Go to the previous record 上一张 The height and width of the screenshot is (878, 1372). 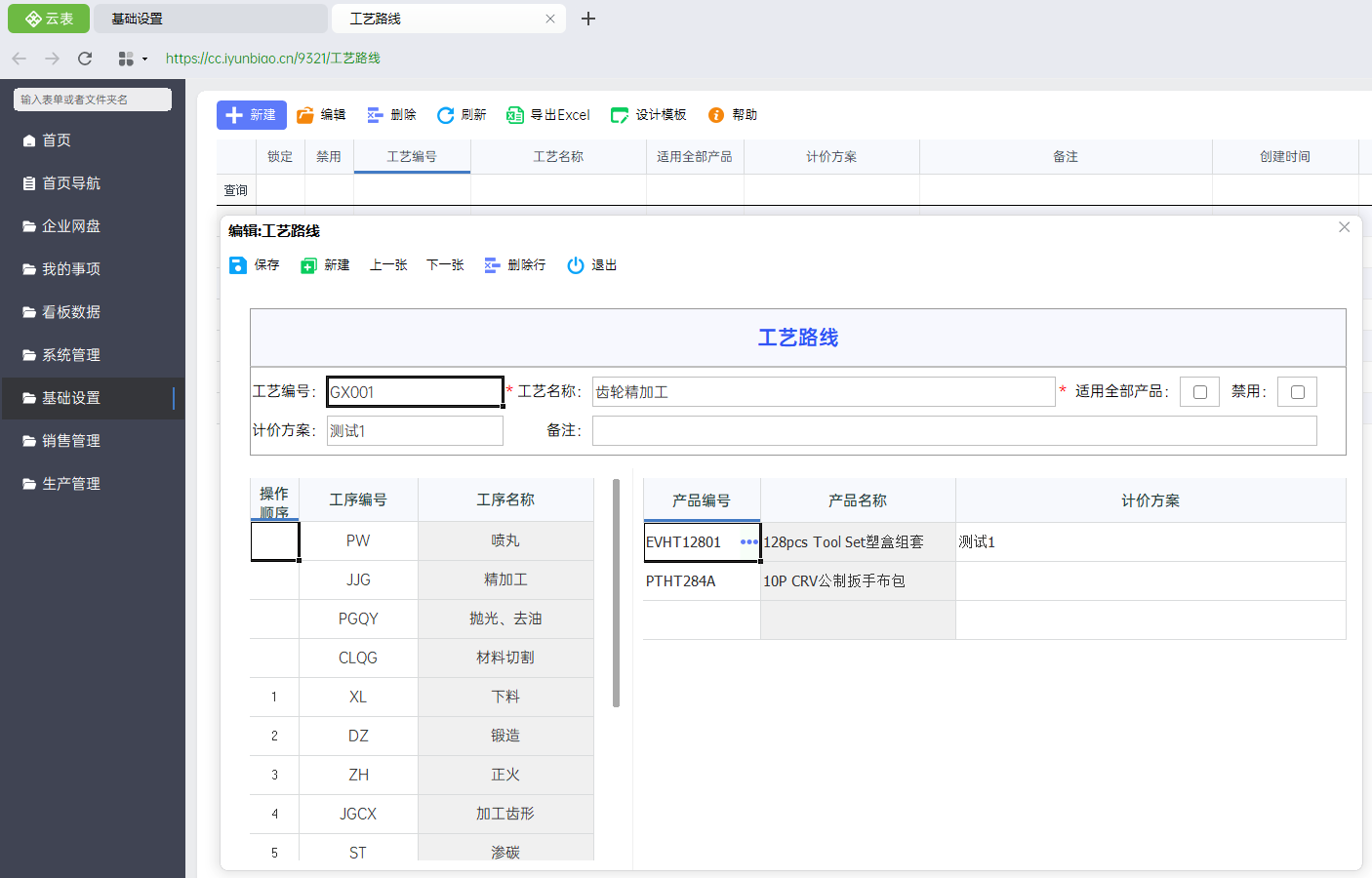coord(388,265)
